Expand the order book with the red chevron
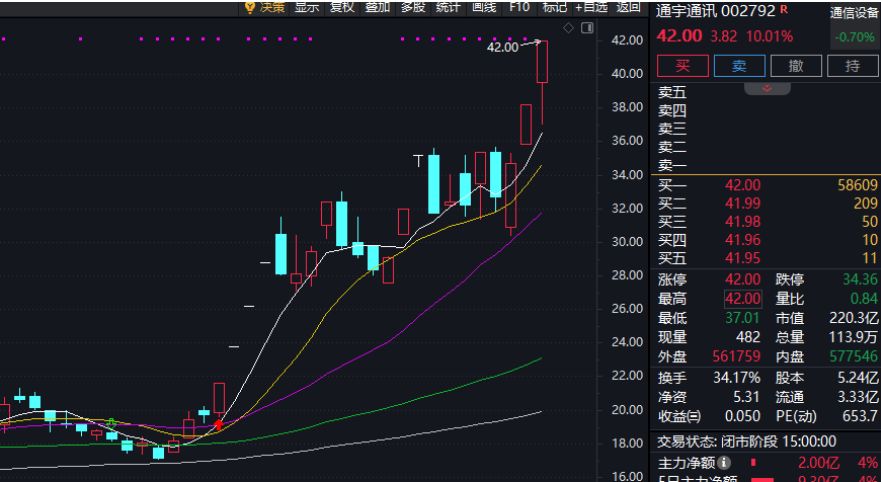Screen dimensions: 881x482 768,89
